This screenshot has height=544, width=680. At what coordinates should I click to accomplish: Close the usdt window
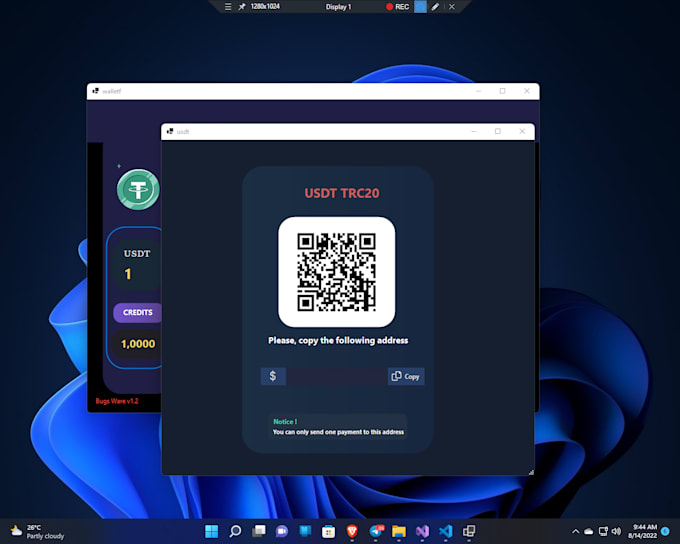click(522, 131)
